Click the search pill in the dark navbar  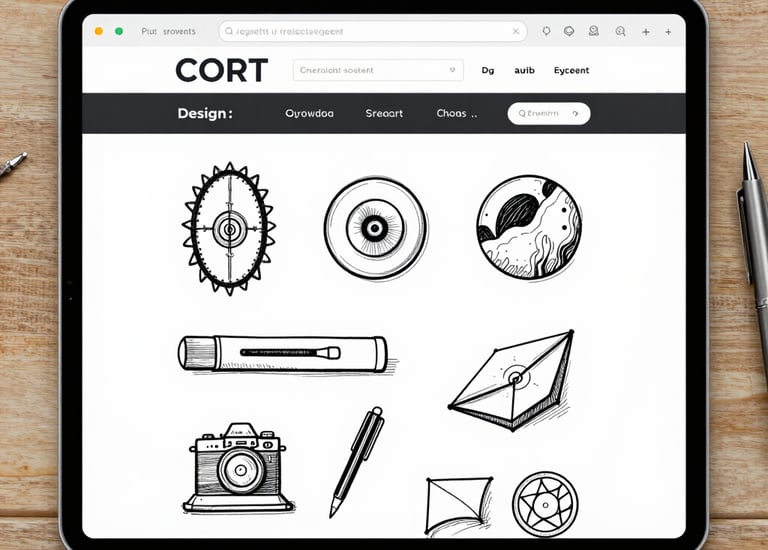(x=549, y=114)
